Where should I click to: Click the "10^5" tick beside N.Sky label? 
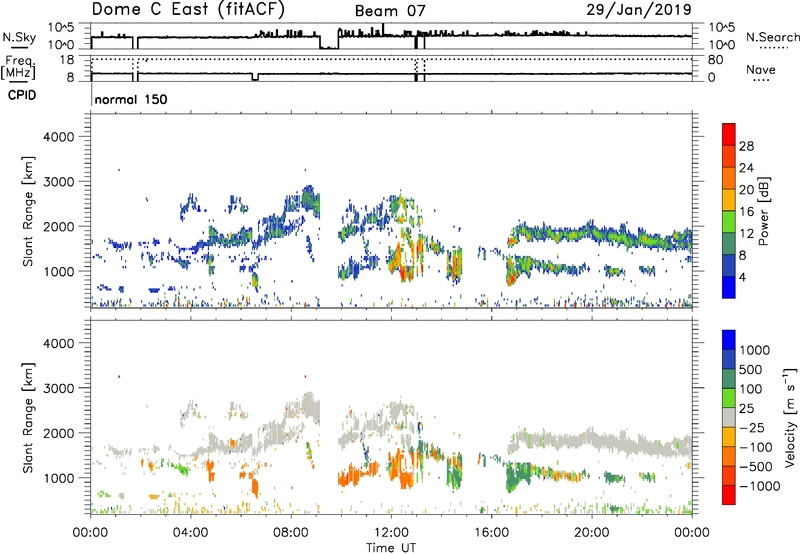[x=61, y=27]
